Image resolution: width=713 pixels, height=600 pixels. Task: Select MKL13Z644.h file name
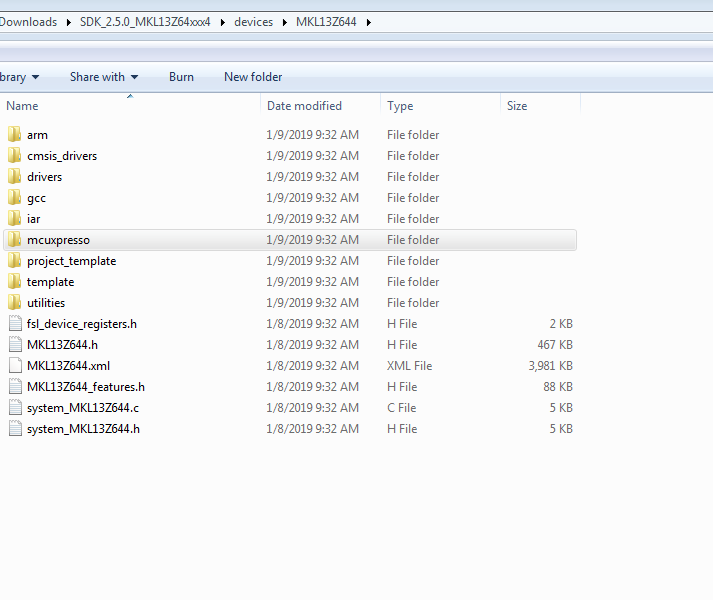pyautogui.click(x=62, y=345)
